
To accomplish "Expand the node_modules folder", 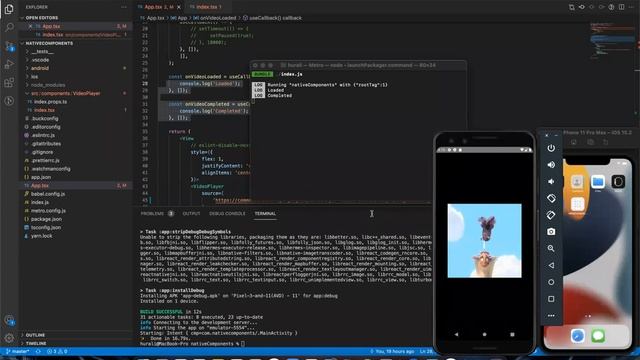I will coord(48,85).
